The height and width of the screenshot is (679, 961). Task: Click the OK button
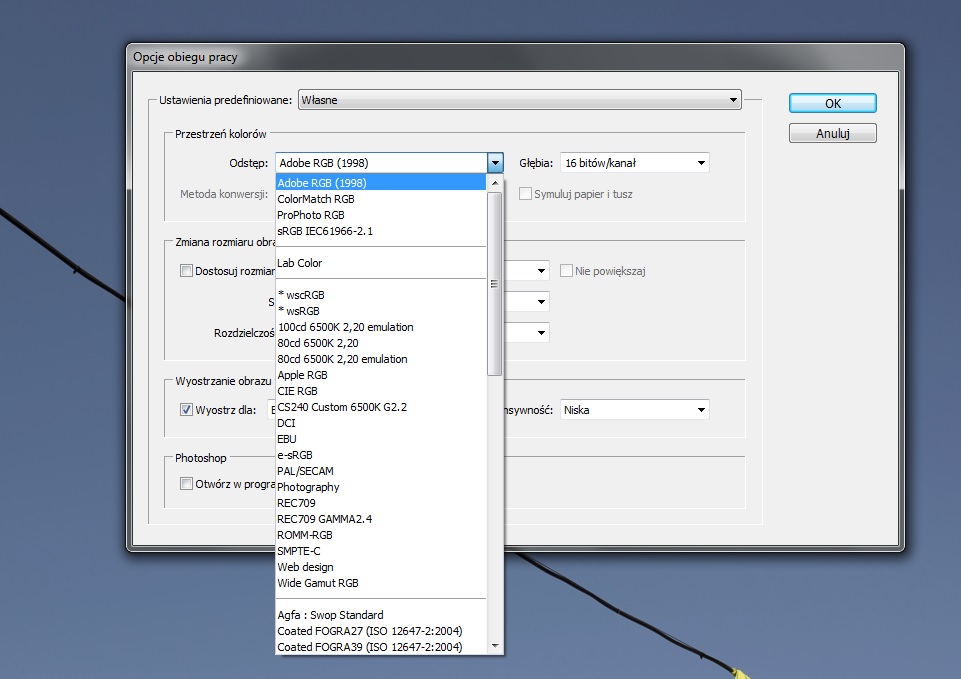pyautogui.click(x=832, y=103)
